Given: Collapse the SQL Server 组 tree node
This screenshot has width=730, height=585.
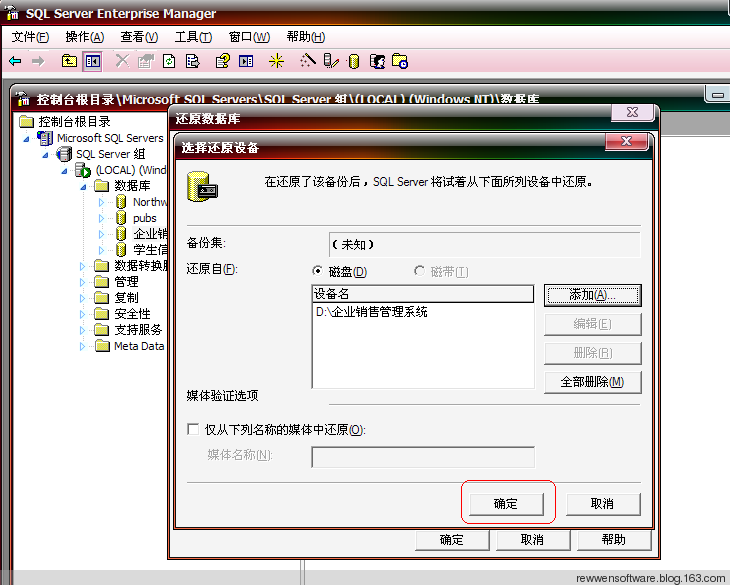Looking at the screenshot, I should click(x=45, y=155).
